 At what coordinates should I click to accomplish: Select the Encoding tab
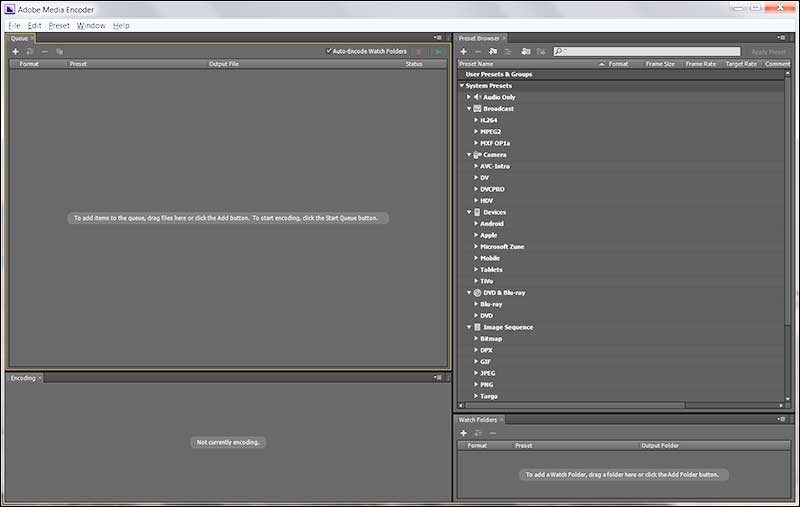coord(23,378)
